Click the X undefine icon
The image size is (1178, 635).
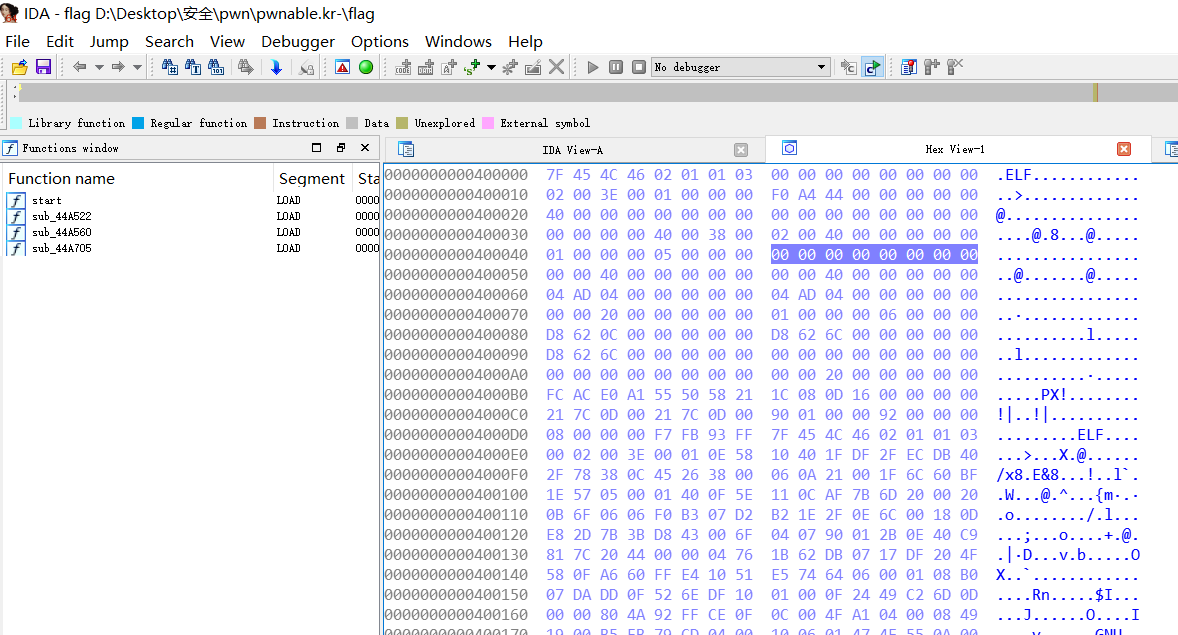tap(557, 67)
